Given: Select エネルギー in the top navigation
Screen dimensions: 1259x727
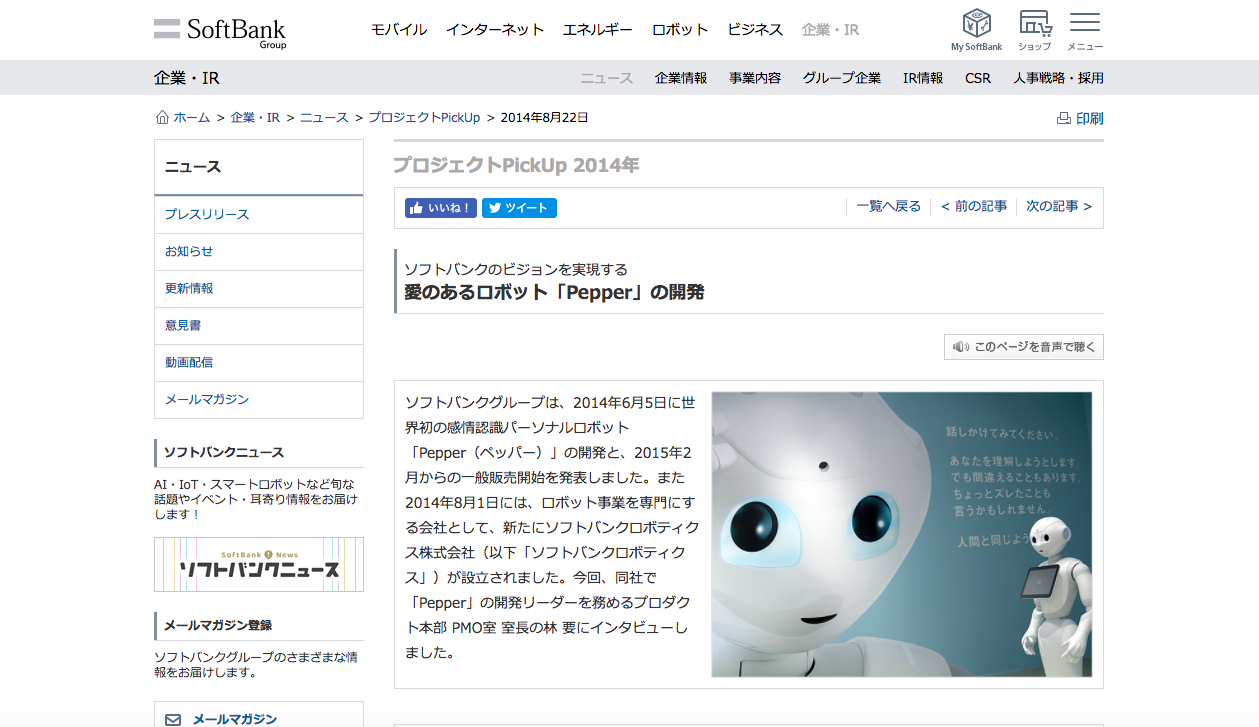Looking at the screenshot, I should [x=598, y=30].
